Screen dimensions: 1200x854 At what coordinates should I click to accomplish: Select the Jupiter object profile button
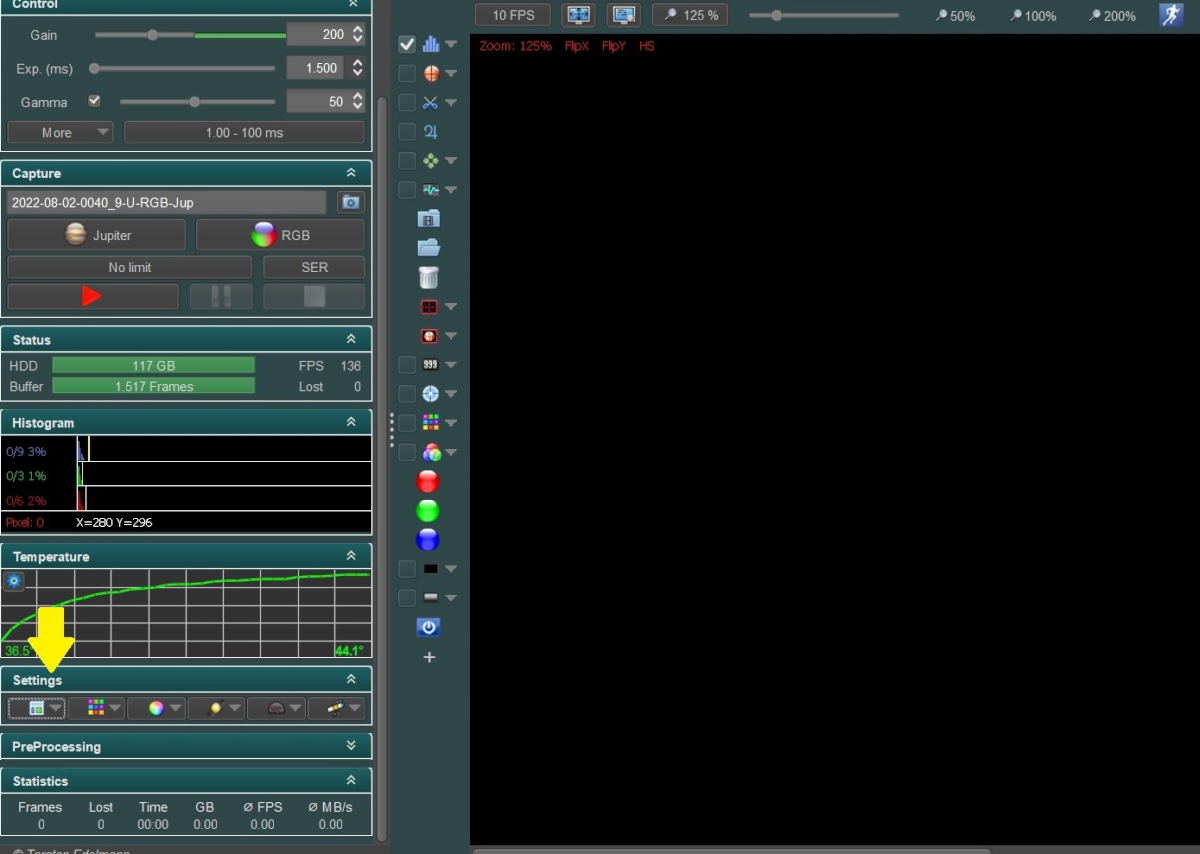pyautogui.click(x=96, y=235)
